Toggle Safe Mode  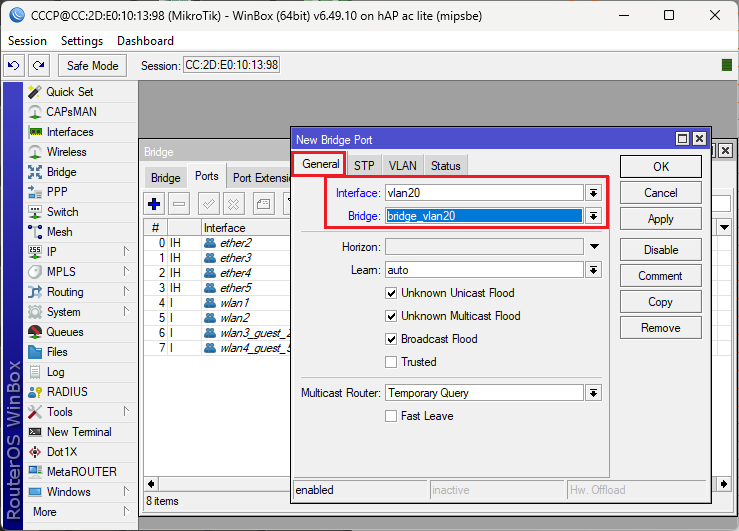coord(92,65)
